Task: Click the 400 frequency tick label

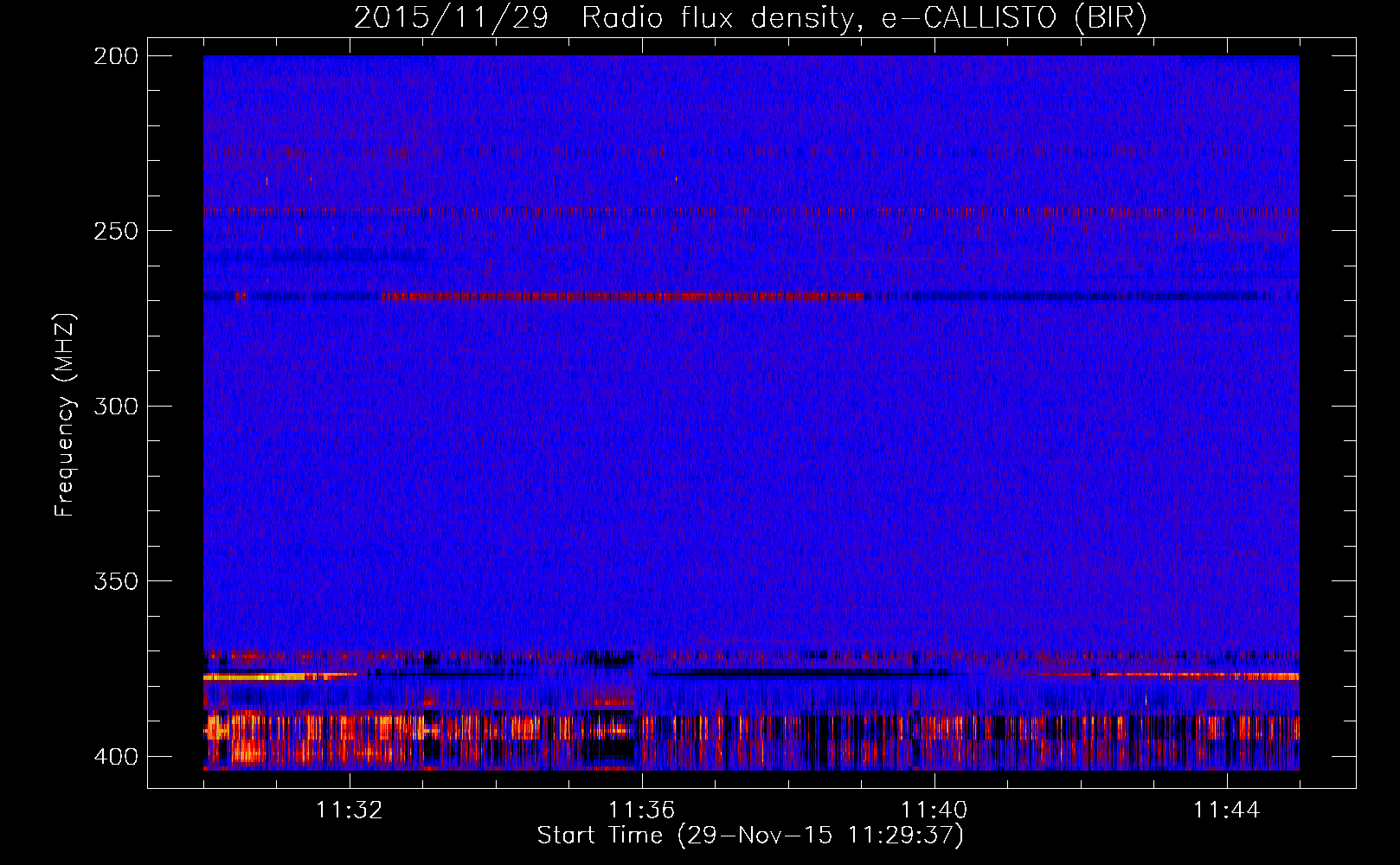Action: 116,756
